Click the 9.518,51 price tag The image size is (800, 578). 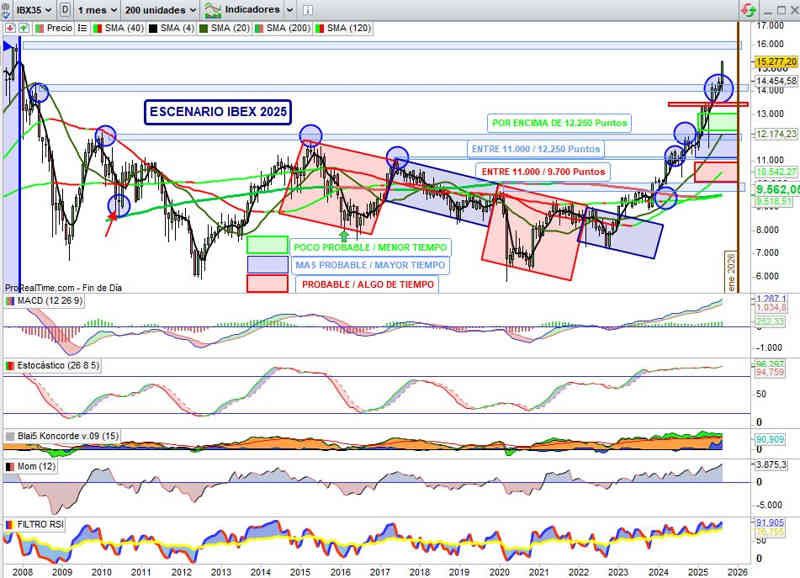[x=774, y=202]
